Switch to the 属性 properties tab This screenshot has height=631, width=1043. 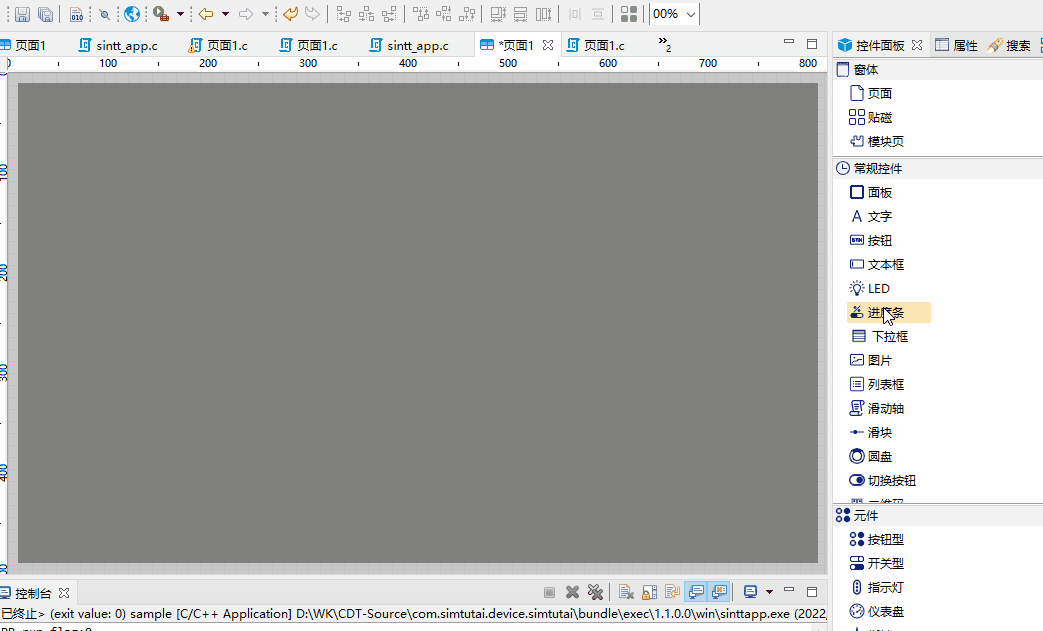[956, 45]
